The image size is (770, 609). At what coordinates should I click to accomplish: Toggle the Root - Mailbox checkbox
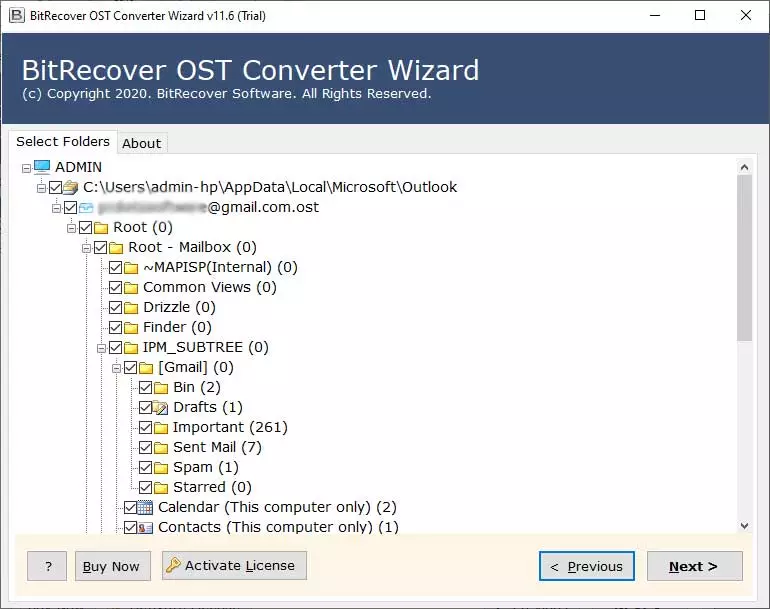(x=101, y=248)
